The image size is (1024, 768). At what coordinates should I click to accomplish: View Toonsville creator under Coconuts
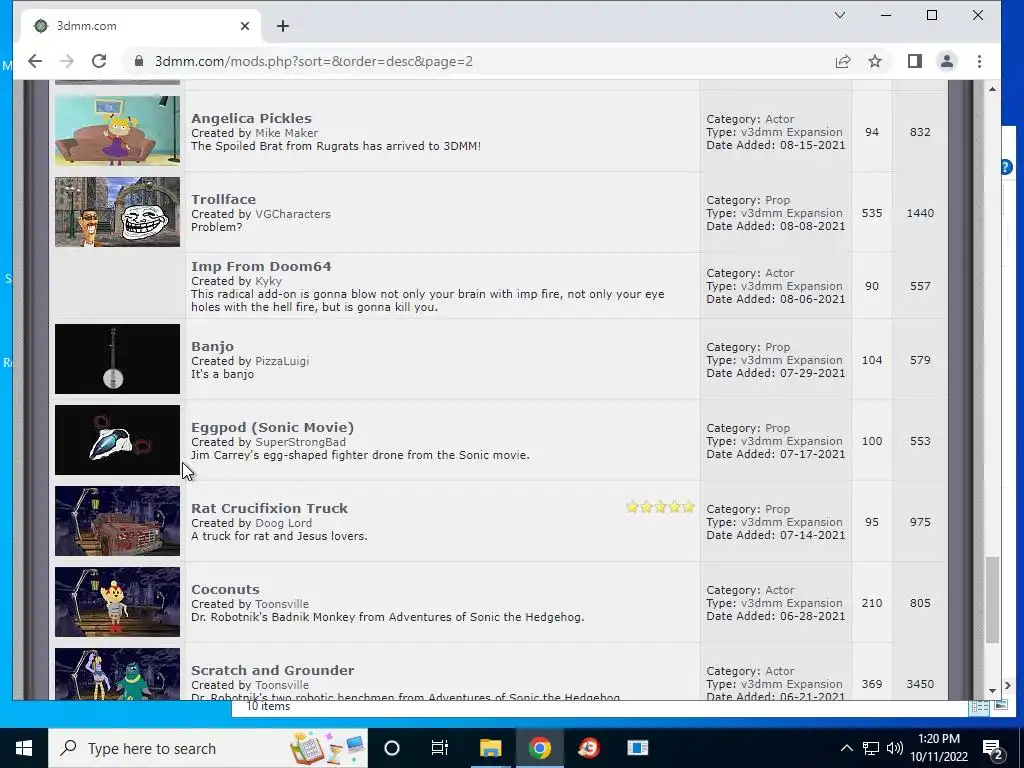[282, 603]
